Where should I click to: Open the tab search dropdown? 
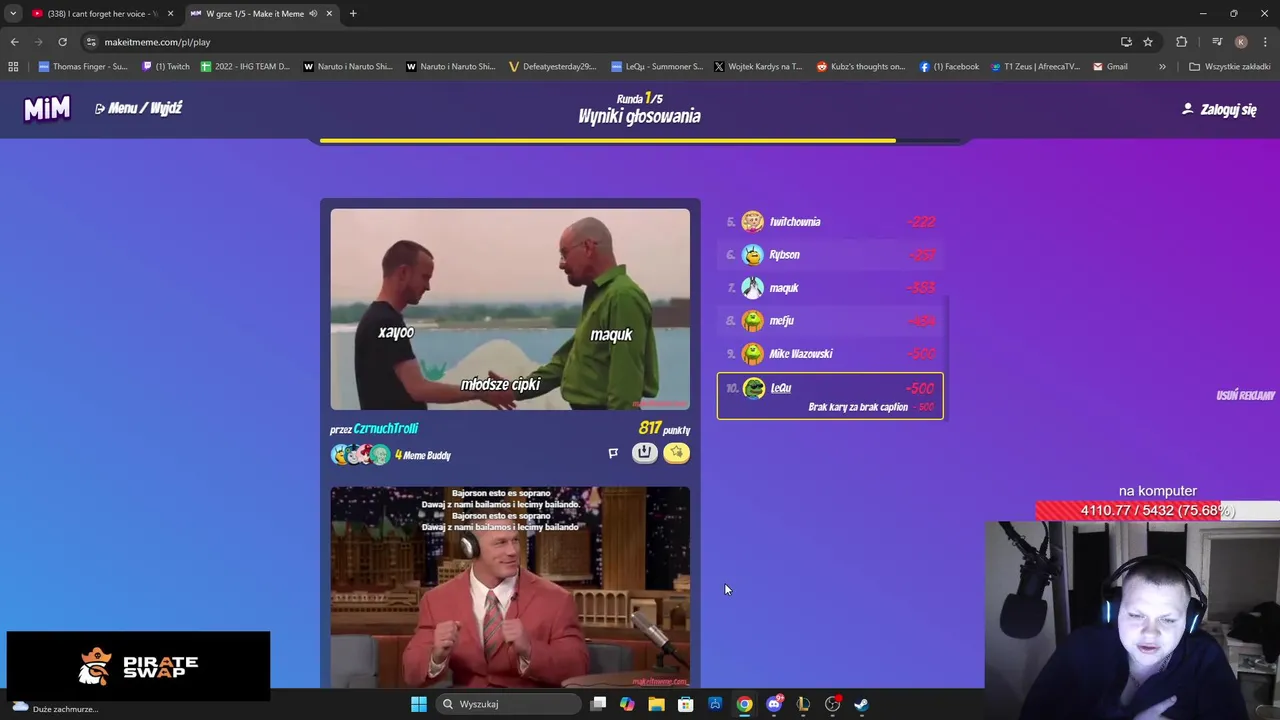pos(12,13)
